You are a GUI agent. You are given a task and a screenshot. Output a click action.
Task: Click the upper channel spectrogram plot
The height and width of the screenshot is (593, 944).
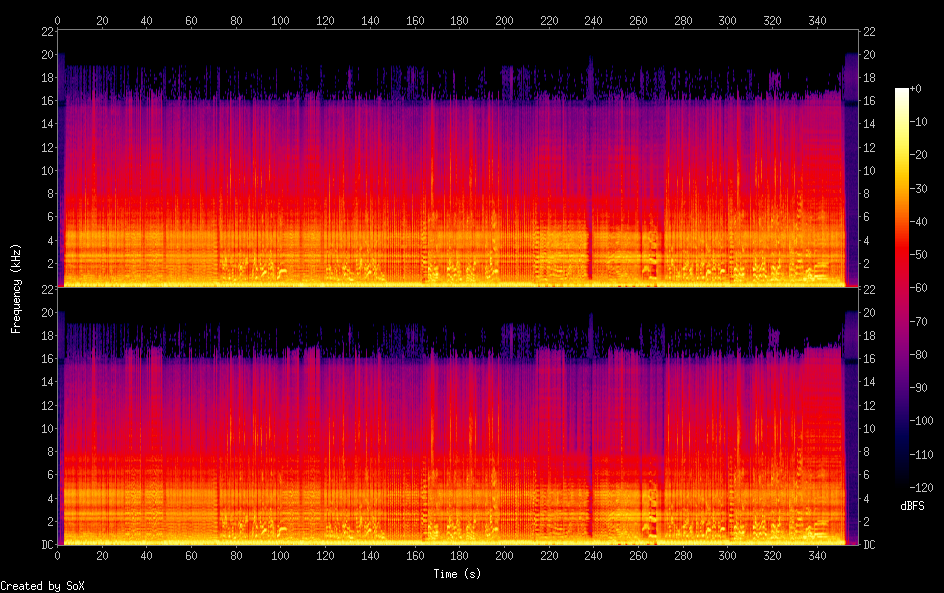click(458, 158)
